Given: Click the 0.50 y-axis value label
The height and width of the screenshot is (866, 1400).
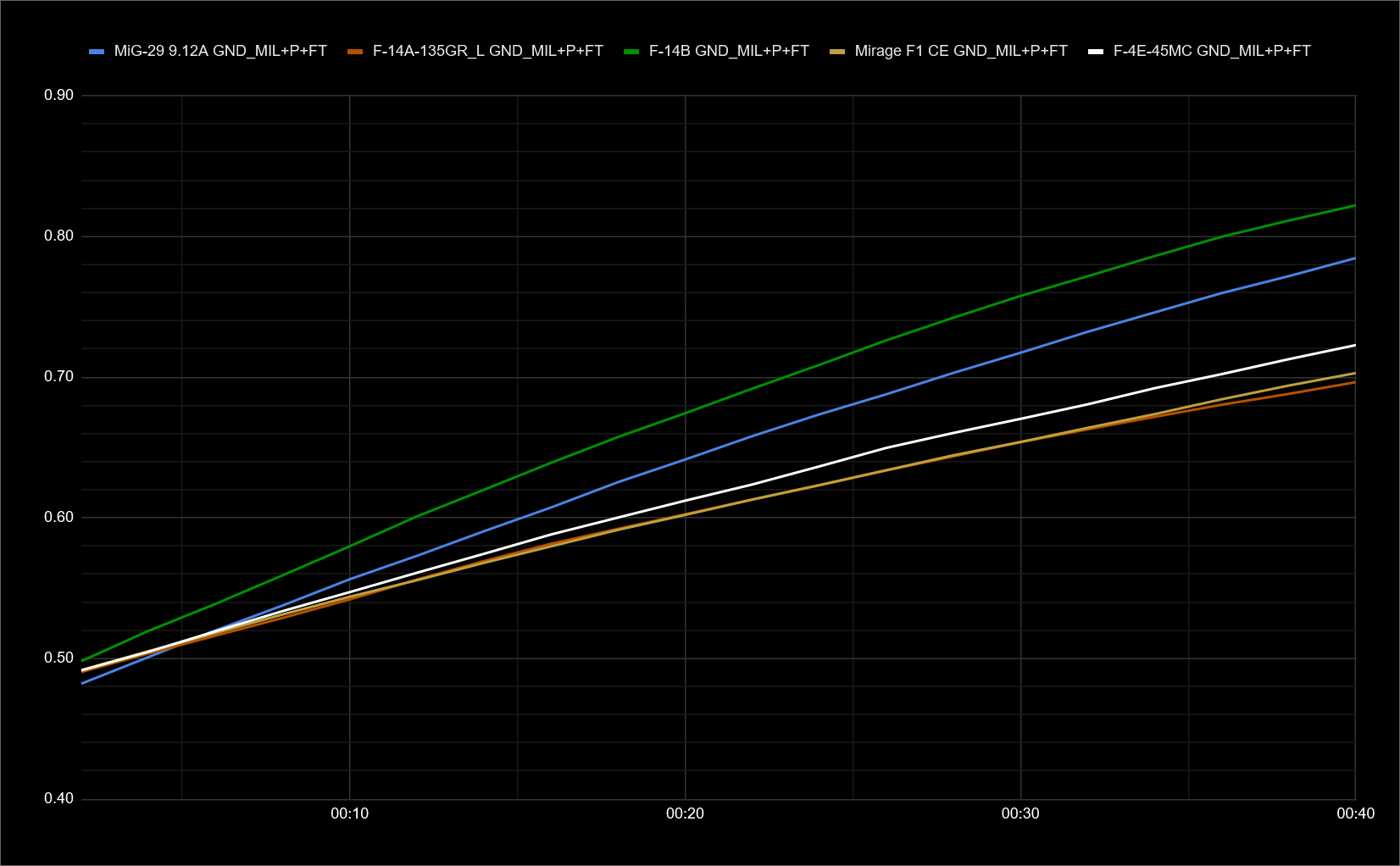Looking at the screenshot, I should [58, 658].
